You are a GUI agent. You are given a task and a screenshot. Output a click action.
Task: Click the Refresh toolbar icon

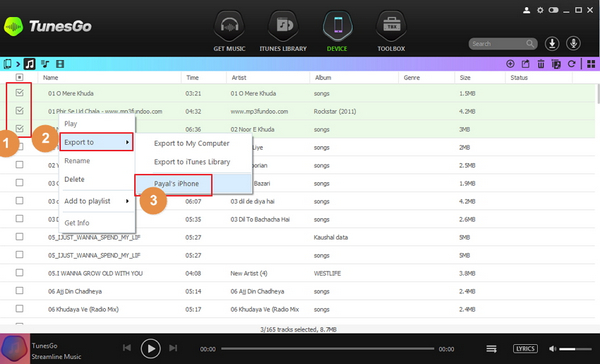tap(571, 64)
